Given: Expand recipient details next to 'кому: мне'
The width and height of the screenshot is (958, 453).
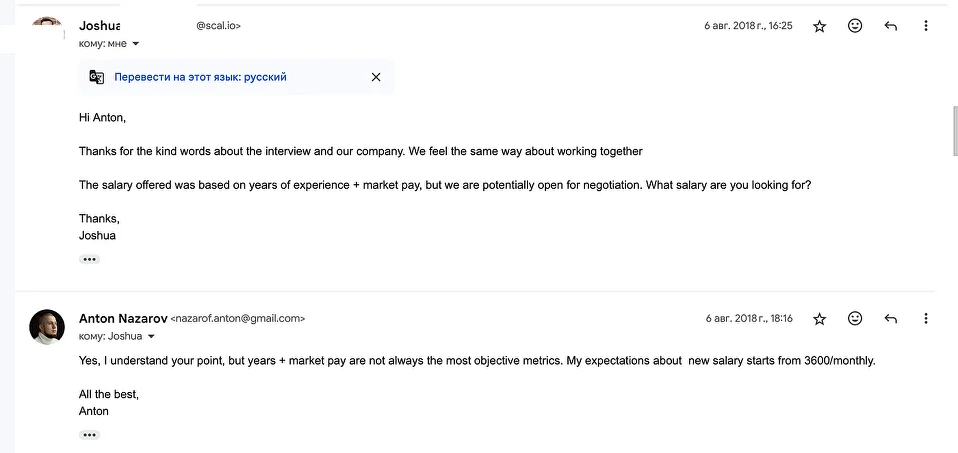Looking at the screenshot, I should (x=136, y=44).
